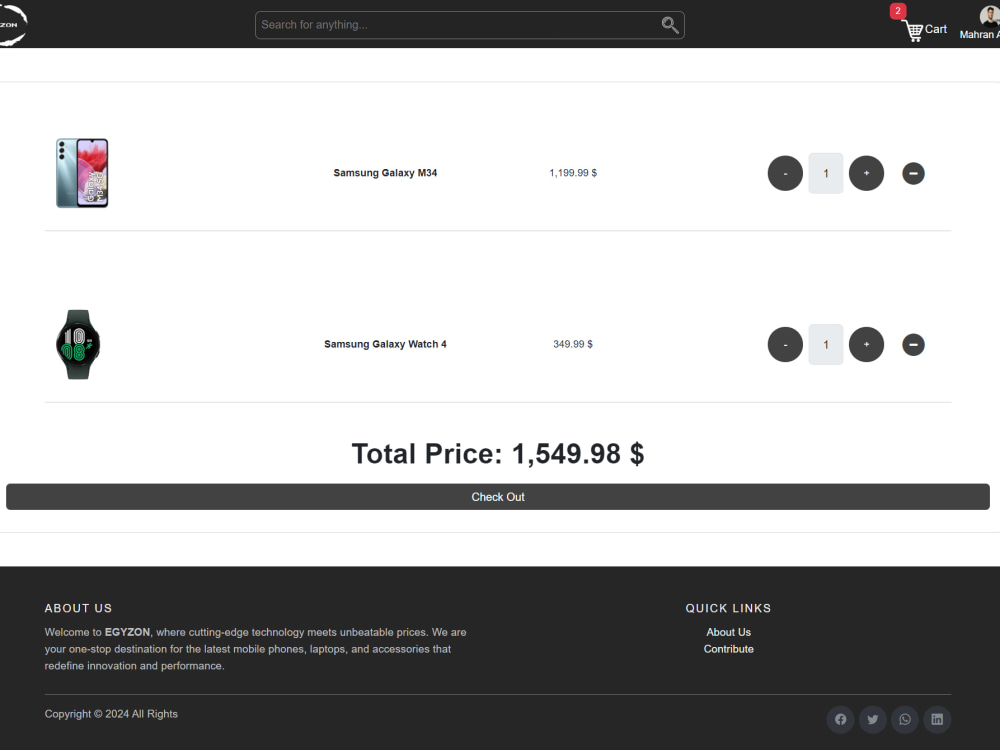Click the 1,199.99 $ price
This screenshot has width=1000, height=750.
573,173
